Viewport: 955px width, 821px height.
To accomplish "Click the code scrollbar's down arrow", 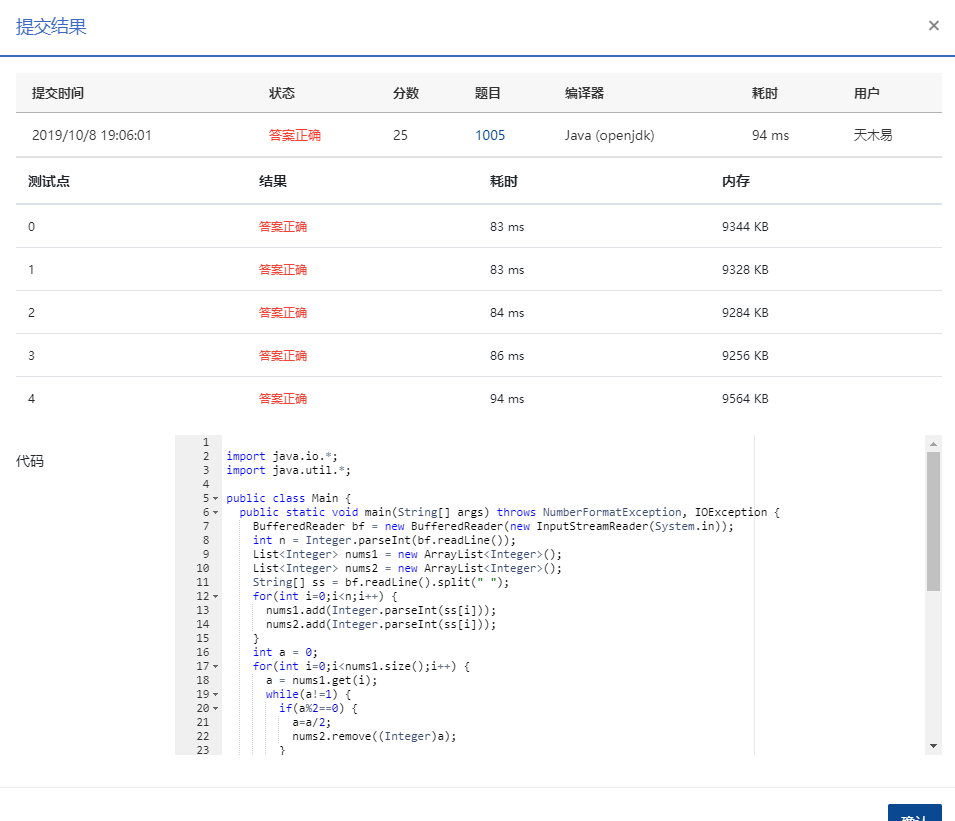I will pyautogui.click(x=932, y=745).
